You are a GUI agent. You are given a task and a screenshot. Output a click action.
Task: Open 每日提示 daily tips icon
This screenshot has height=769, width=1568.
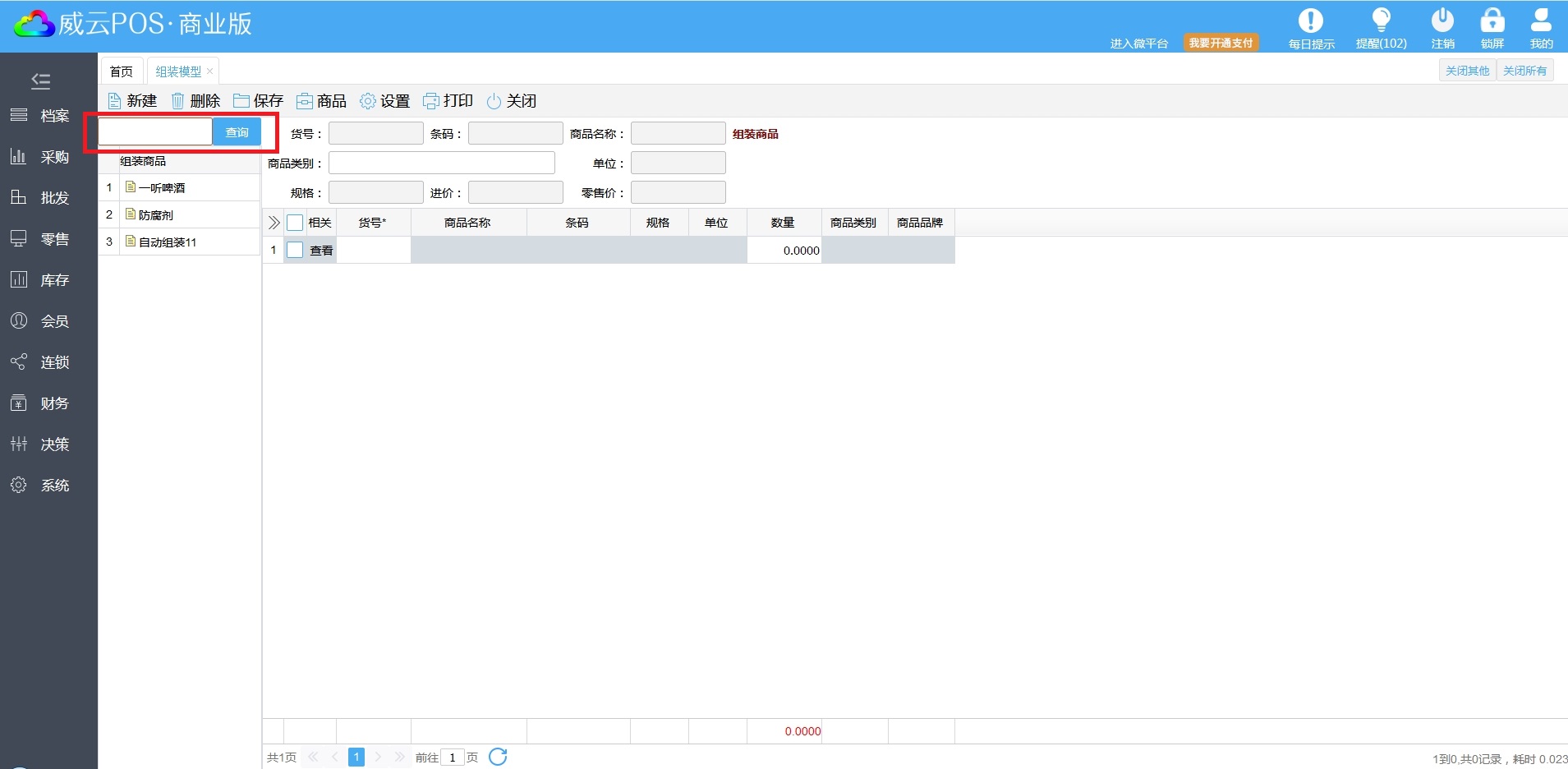[1311, 21]
